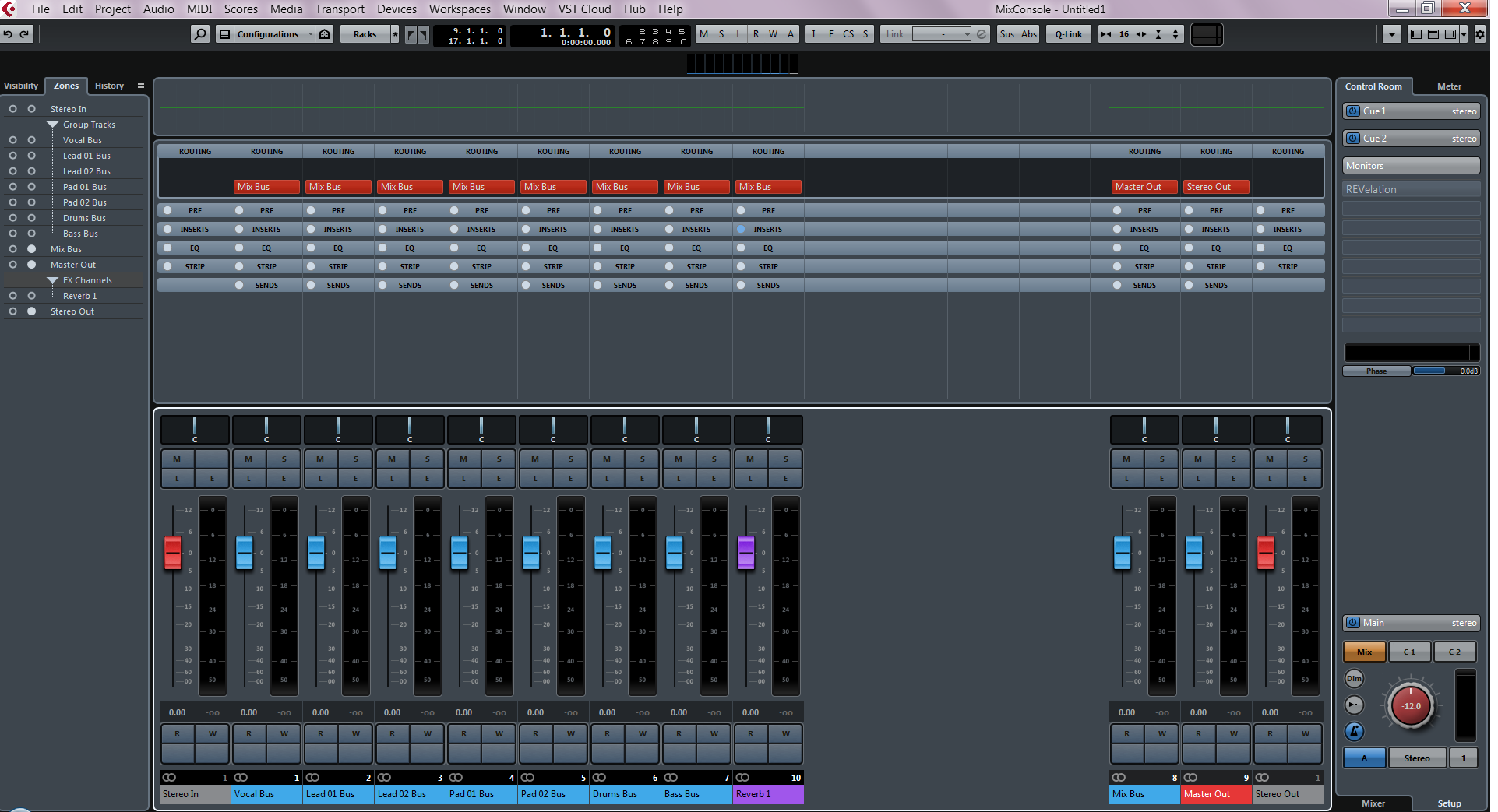Switch to the Meter tab
The height and width of the screenshot is (812, 1498).
click(1449, 86)
